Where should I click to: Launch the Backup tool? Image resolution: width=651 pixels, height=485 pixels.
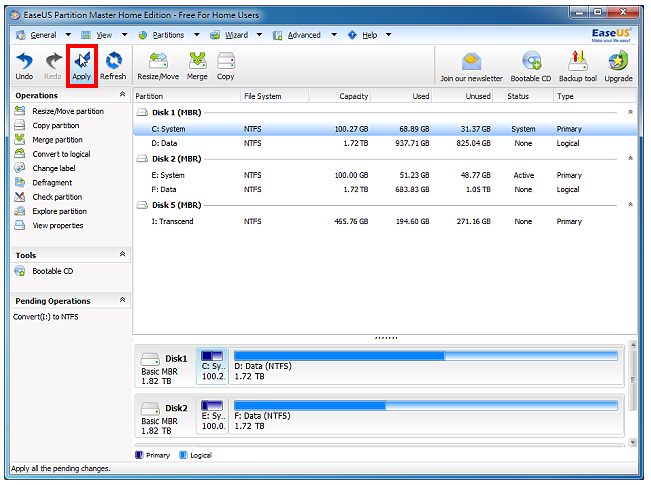pos(578,67)
